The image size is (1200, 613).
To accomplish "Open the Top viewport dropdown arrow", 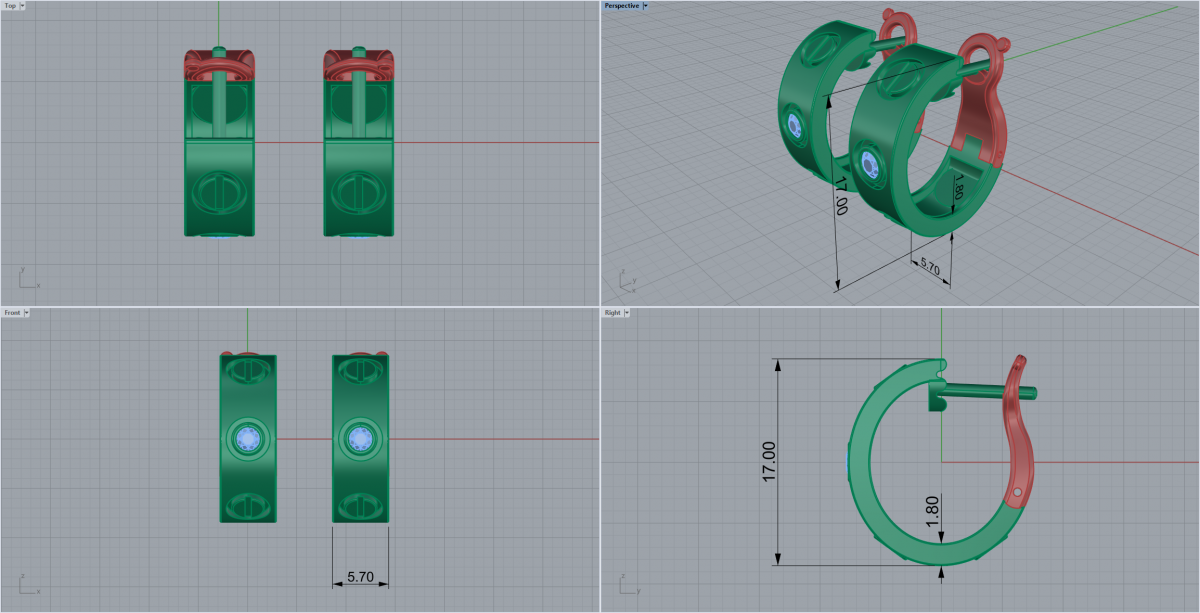I will [x=23, y=6].
